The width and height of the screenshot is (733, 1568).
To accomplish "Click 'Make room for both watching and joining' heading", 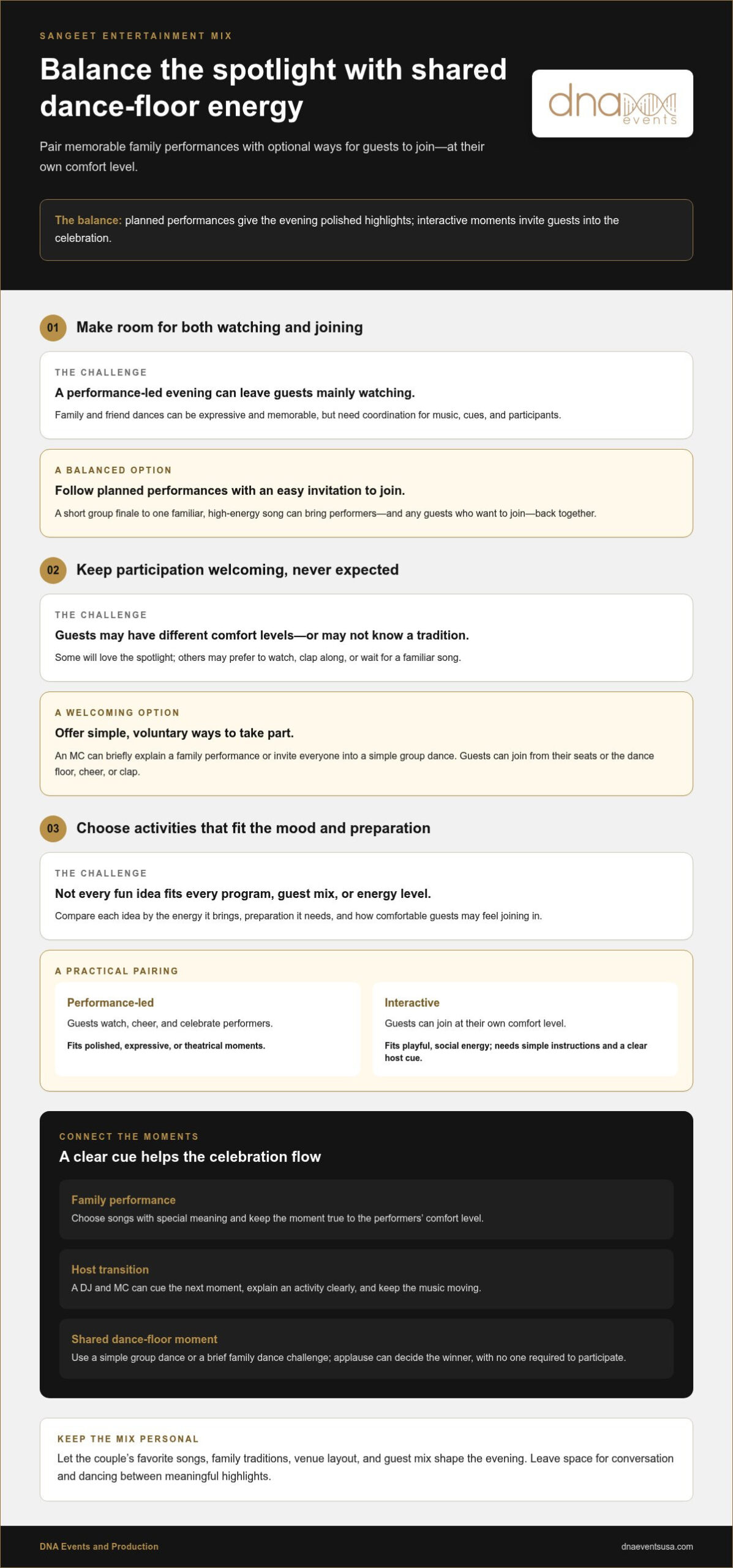I will [219, 328].
